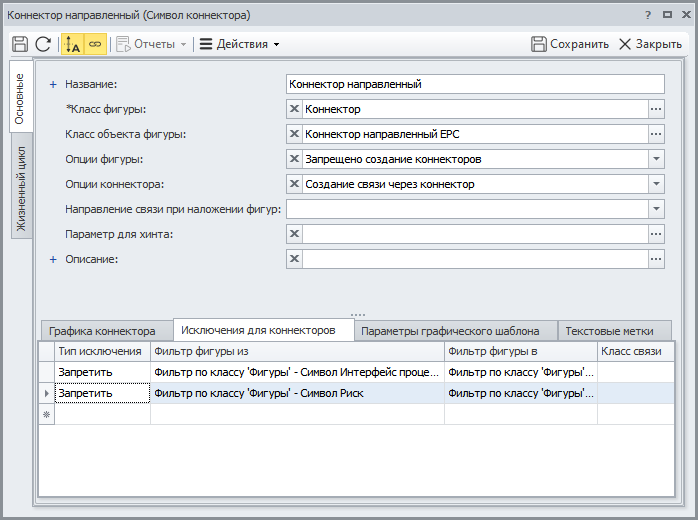Click the Название text input field
The image size is (698, 520).
click(x=475, y=84)
